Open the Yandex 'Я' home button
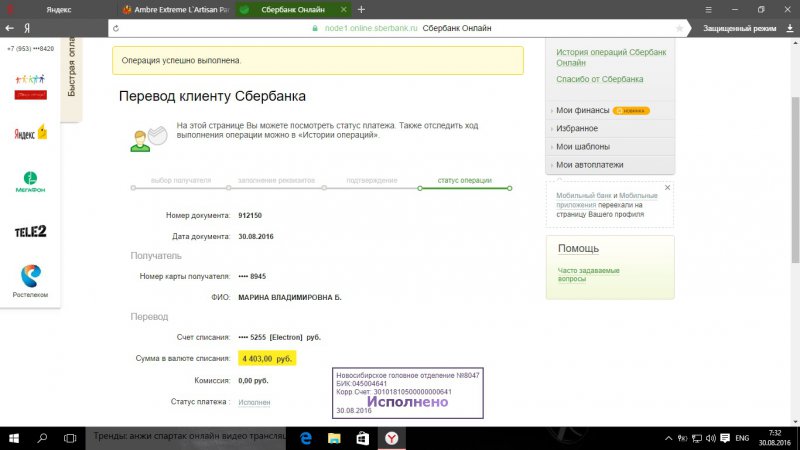 pos(27,28)
